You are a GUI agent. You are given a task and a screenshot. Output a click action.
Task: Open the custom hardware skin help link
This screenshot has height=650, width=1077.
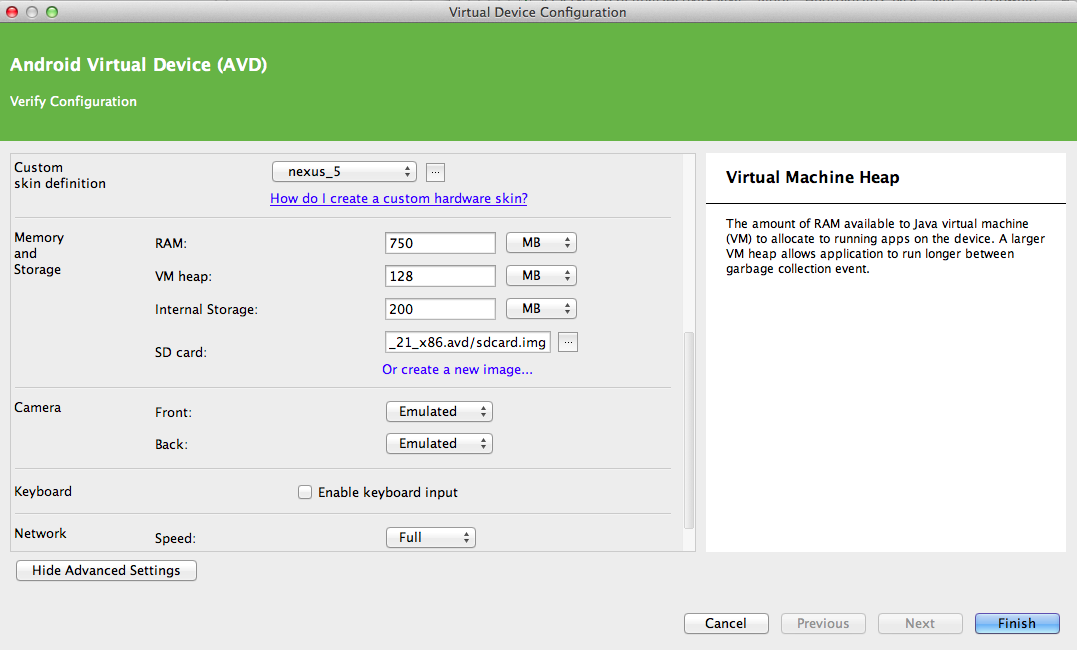coord(398,198)
